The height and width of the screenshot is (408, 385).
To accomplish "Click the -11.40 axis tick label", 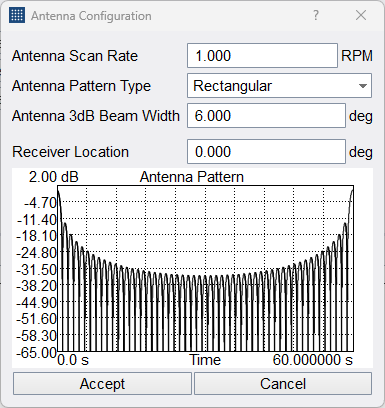I will point(36,220).
